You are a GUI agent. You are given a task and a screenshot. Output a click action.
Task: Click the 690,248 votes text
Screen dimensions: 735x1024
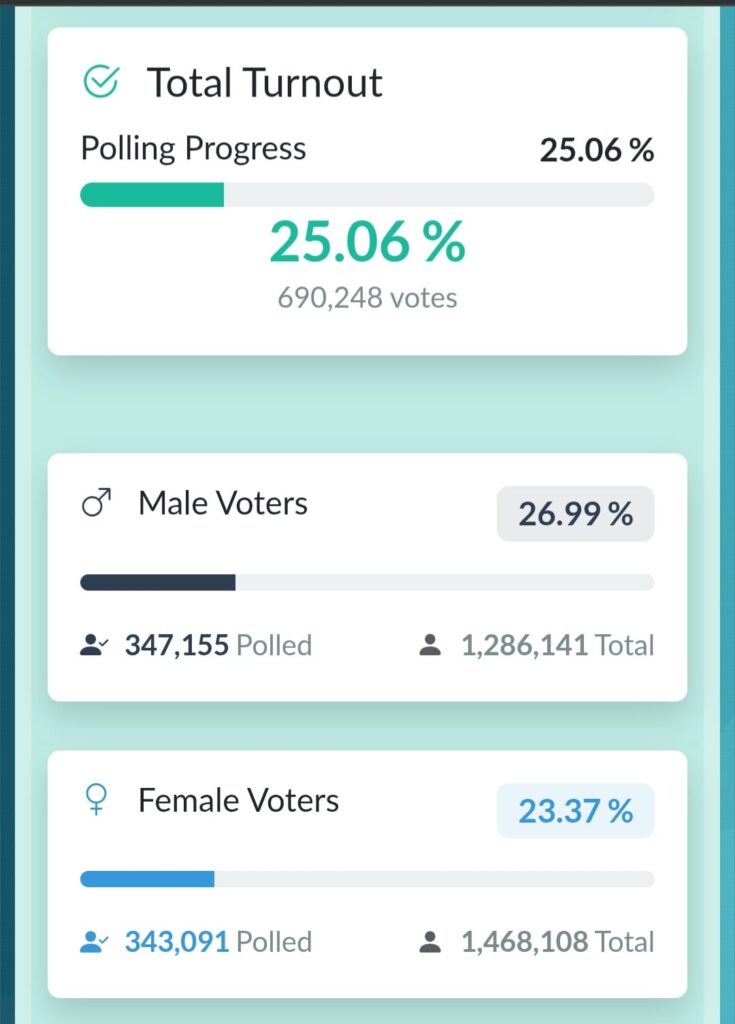pyautogui.click(x=367, y=298)
